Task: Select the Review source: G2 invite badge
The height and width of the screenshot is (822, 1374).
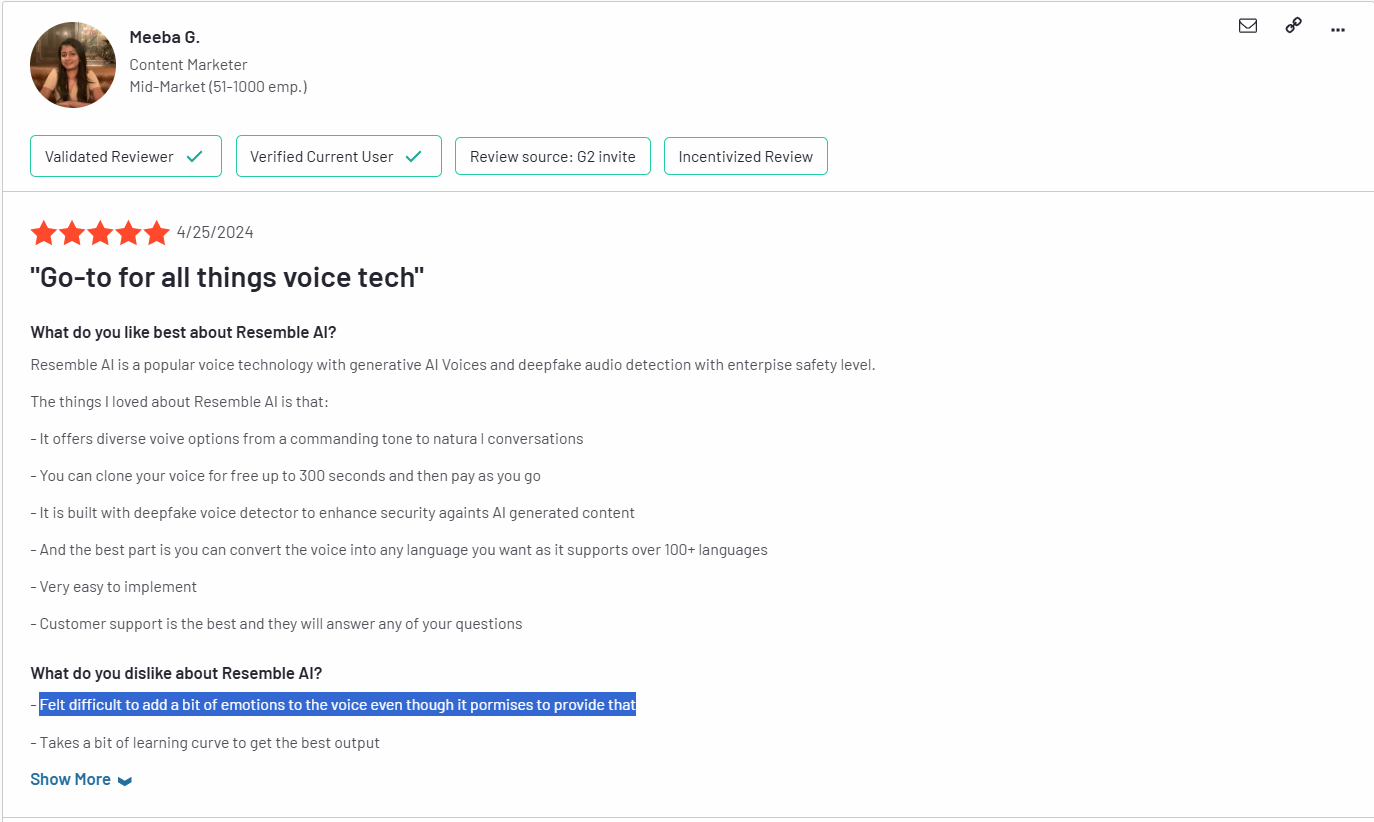Action: point(552,156)
